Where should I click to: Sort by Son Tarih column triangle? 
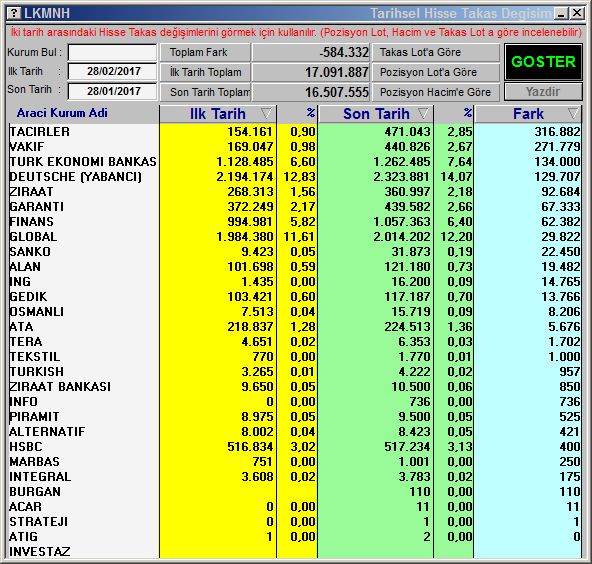[x=423, y=113]
